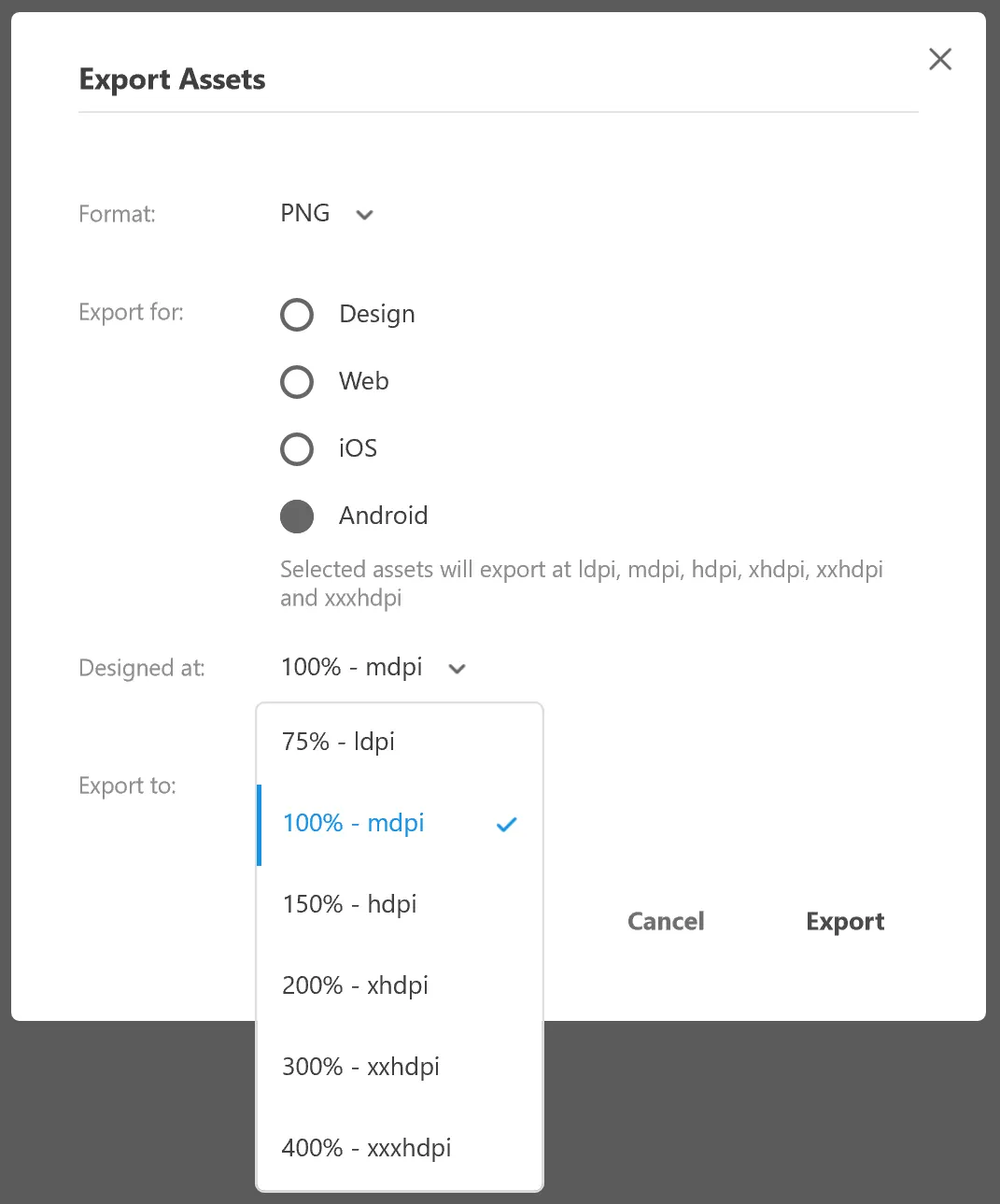The image size is (1000, 1204).
Task: Collapse the Designed at dropdown
Action: pyautogui.click(x=352, y=668)
